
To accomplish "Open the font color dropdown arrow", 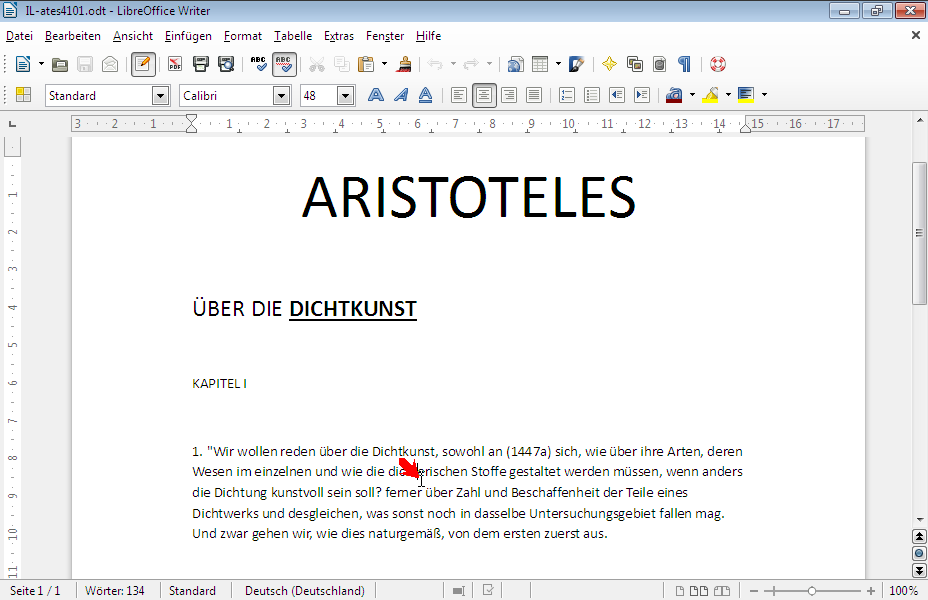I will (x=692, y=95).
